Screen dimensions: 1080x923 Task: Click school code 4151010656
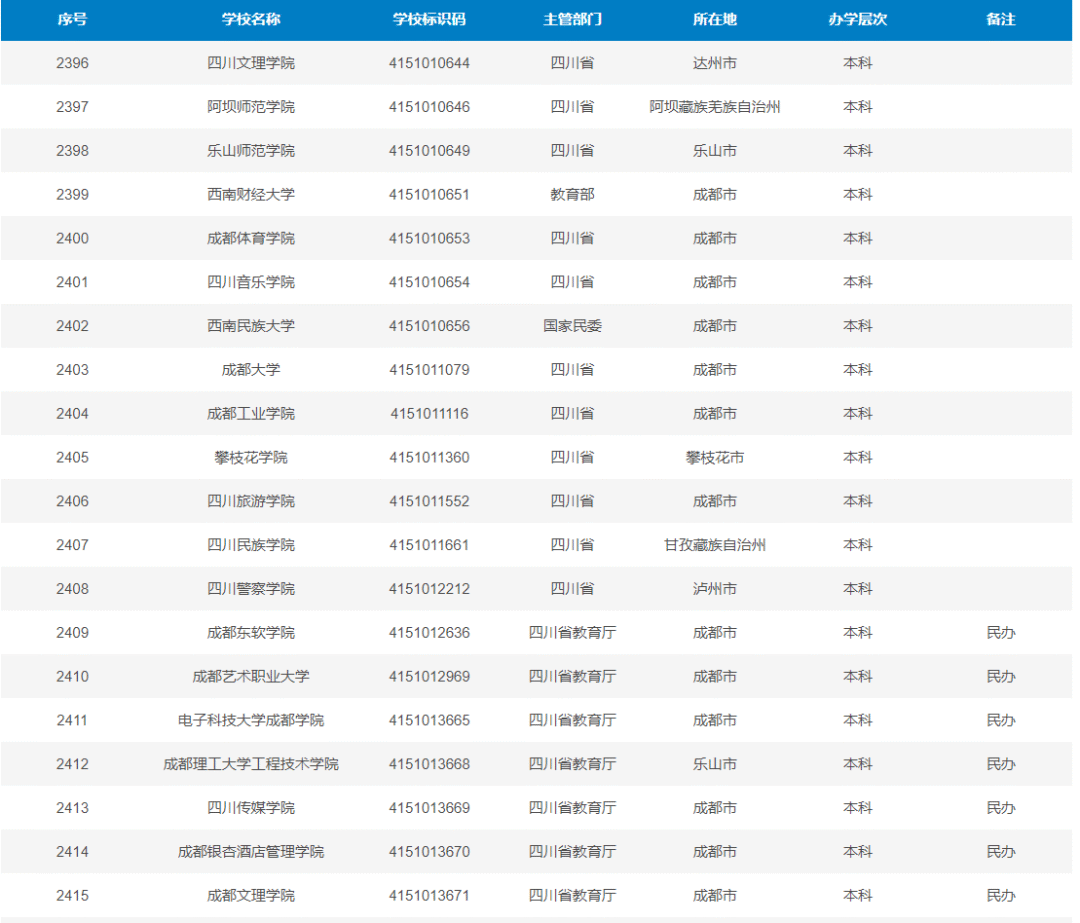[x=429, y=326]
